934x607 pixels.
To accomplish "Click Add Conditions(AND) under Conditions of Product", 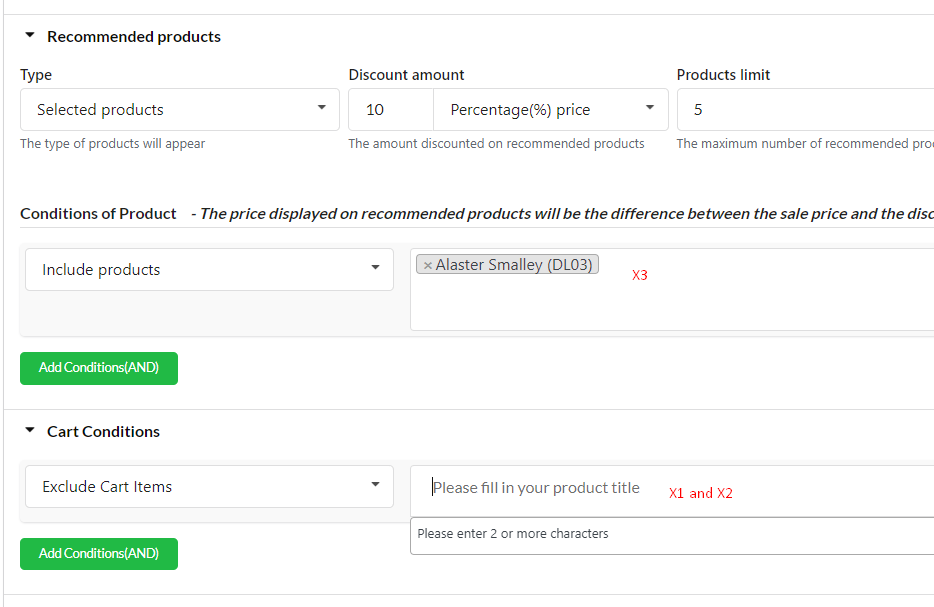I will tap(99, 368).
